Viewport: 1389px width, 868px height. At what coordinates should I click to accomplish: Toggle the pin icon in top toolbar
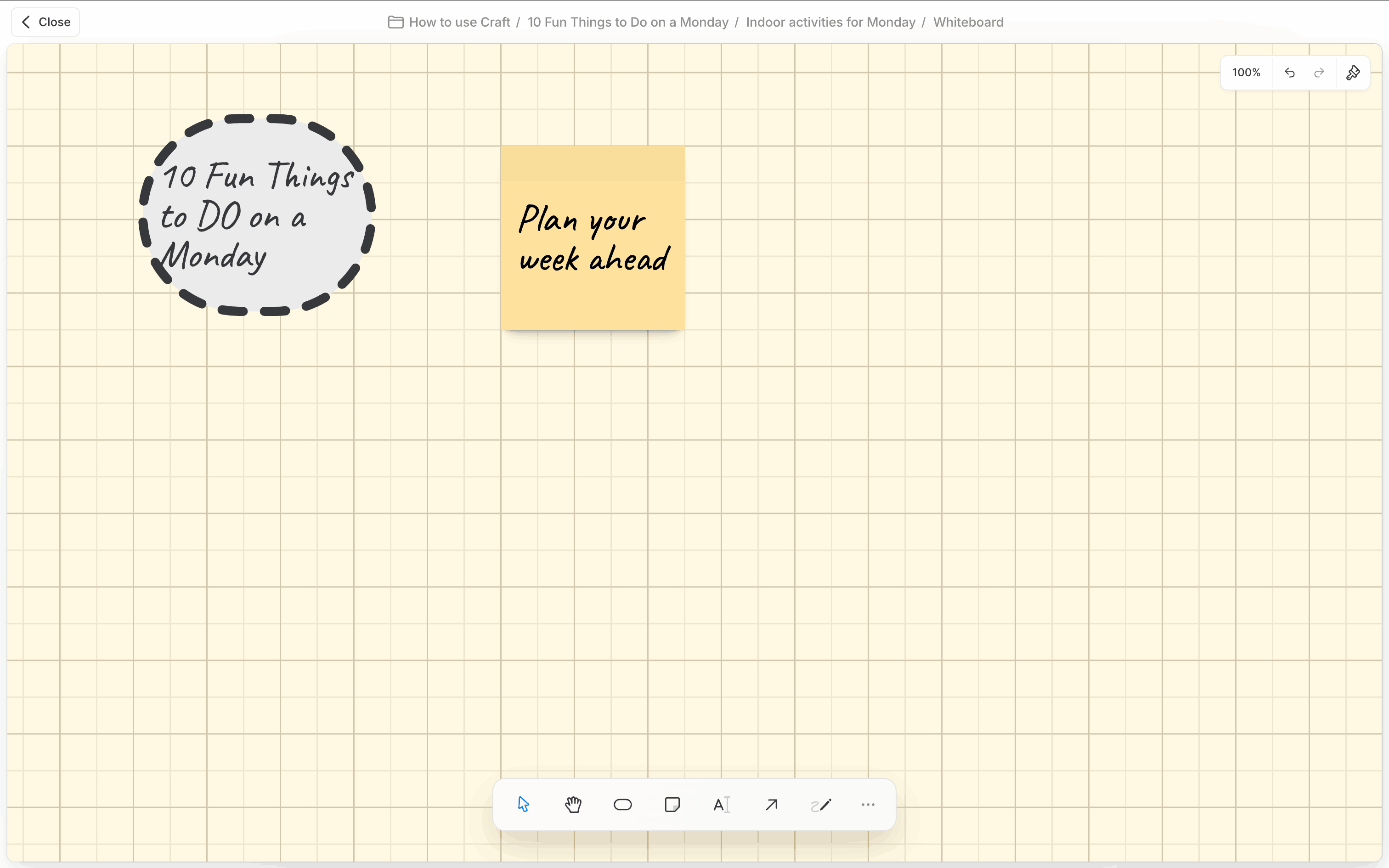[1353, 73]
